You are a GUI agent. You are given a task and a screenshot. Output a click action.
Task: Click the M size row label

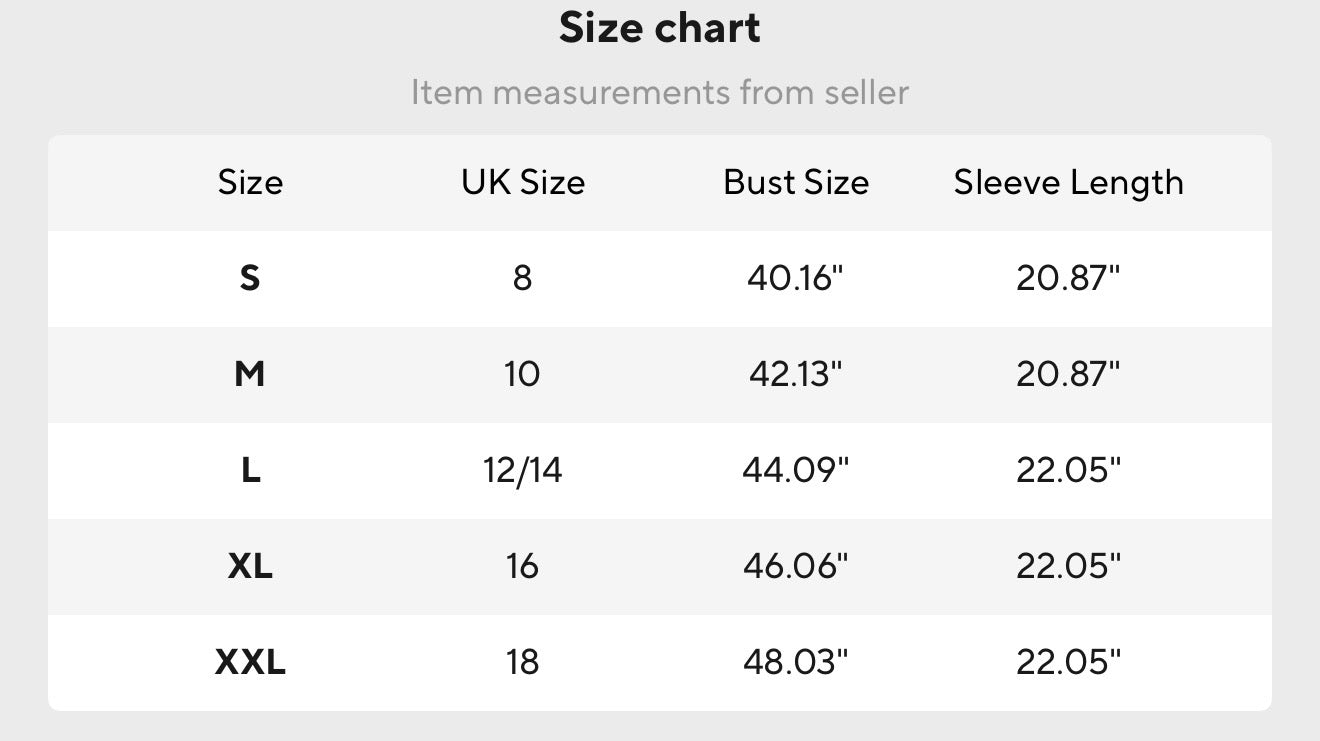pyautogui.click(x=250, y=374)
